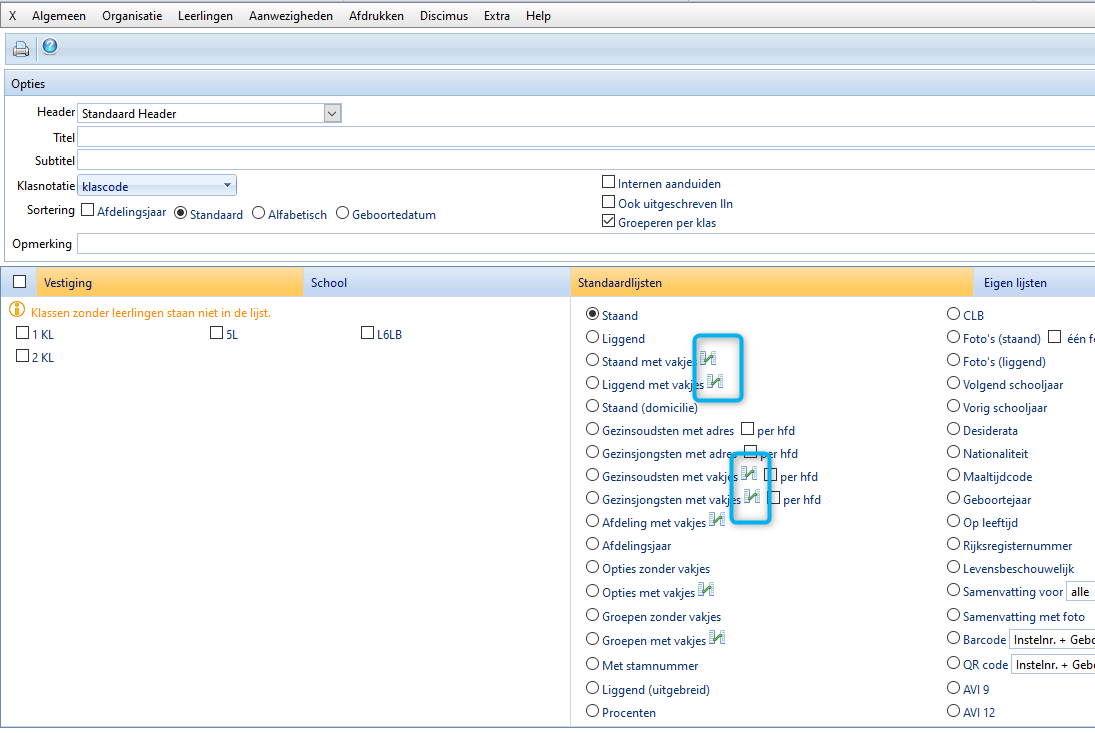The height and width of the screenshot is (733, 1095).
Task: Choose the Liggend list layout
Action: (593, 338)
